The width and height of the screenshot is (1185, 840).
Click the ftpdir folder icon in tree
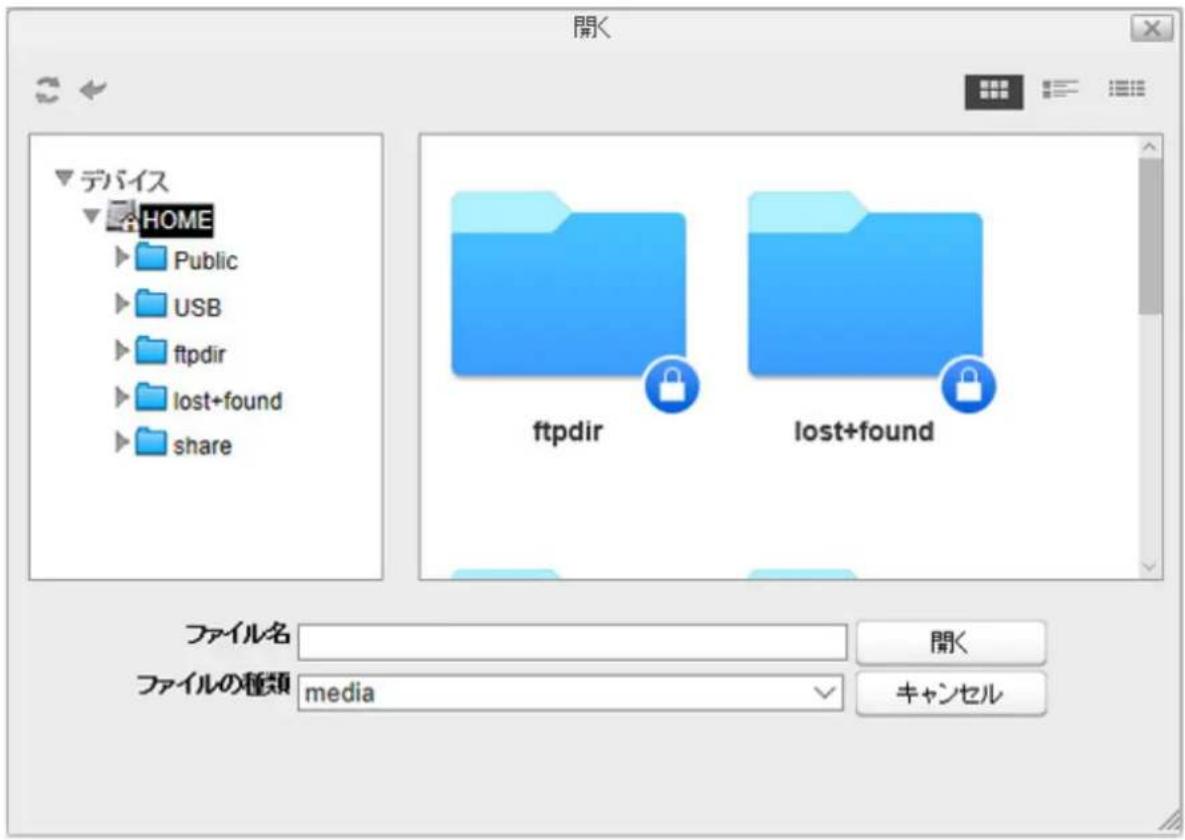151,351
